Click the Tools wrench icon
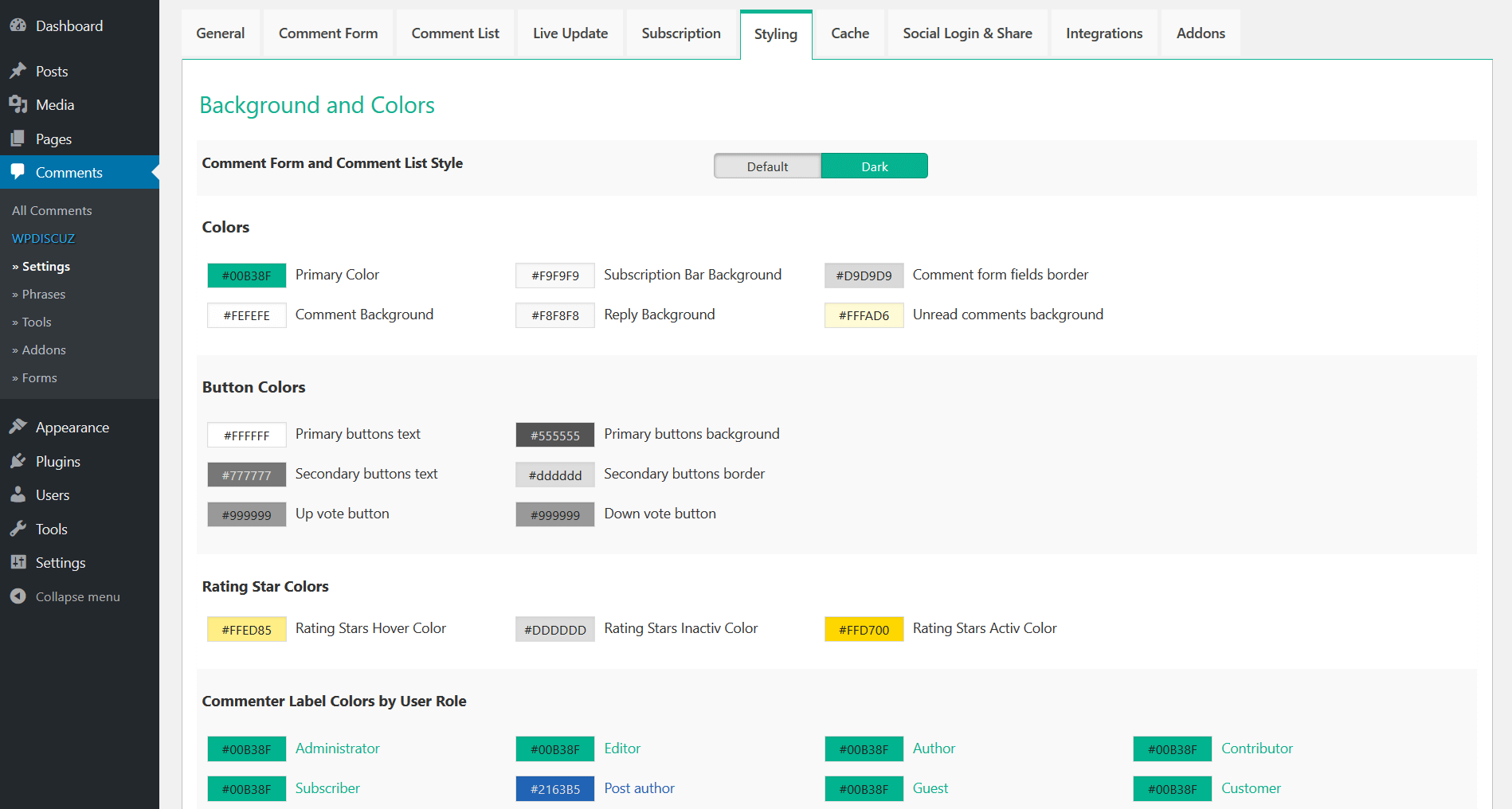Screen dimensions: 1512x809 click(x=18, y=529)
